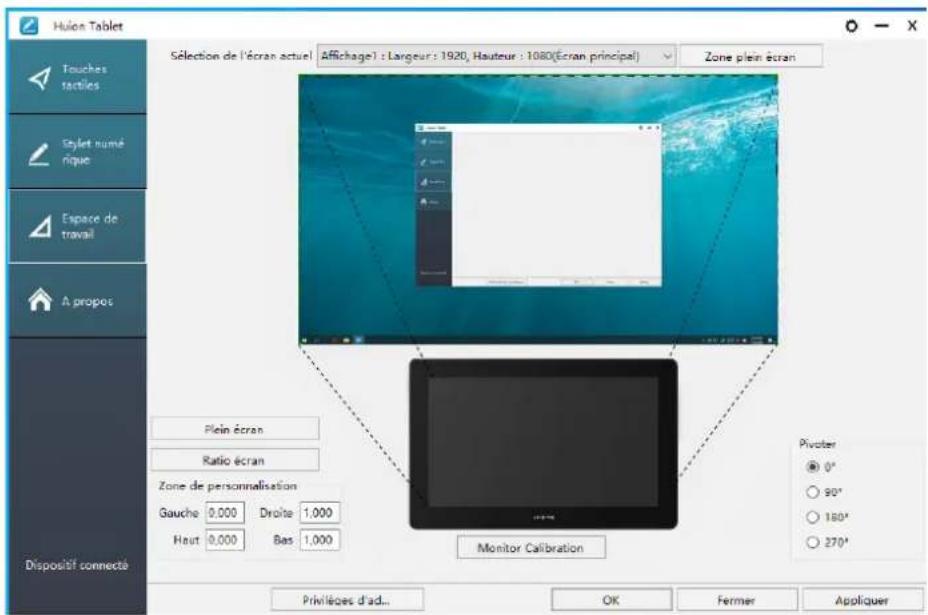The image size is (928, 615).
Task: Click the Appliquer button
Action: pyautogui.click(x=862, y=600)
